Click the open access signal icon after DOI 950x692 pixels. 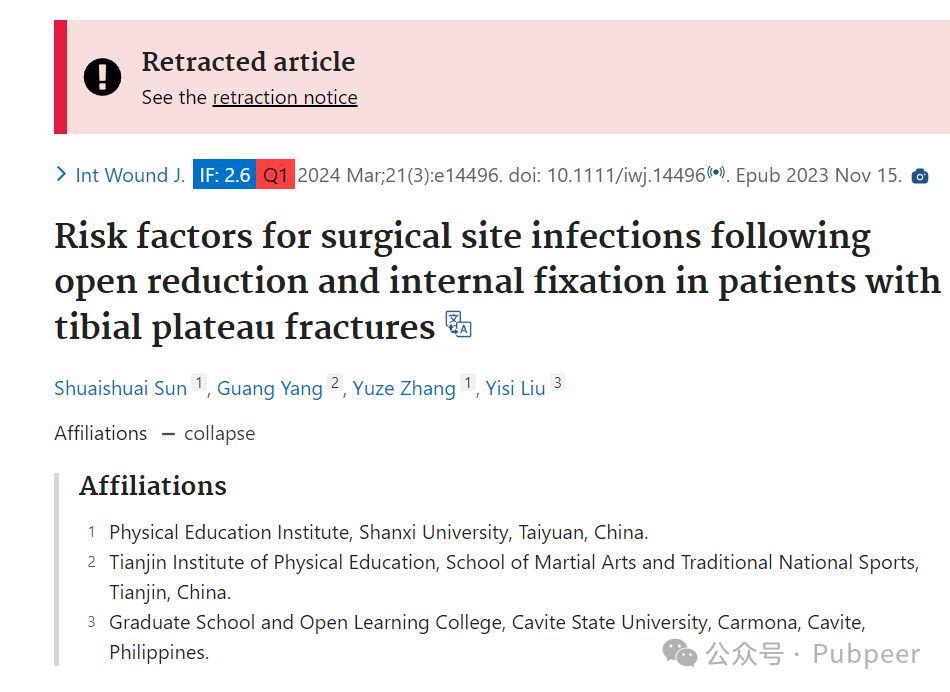[716, 172]
